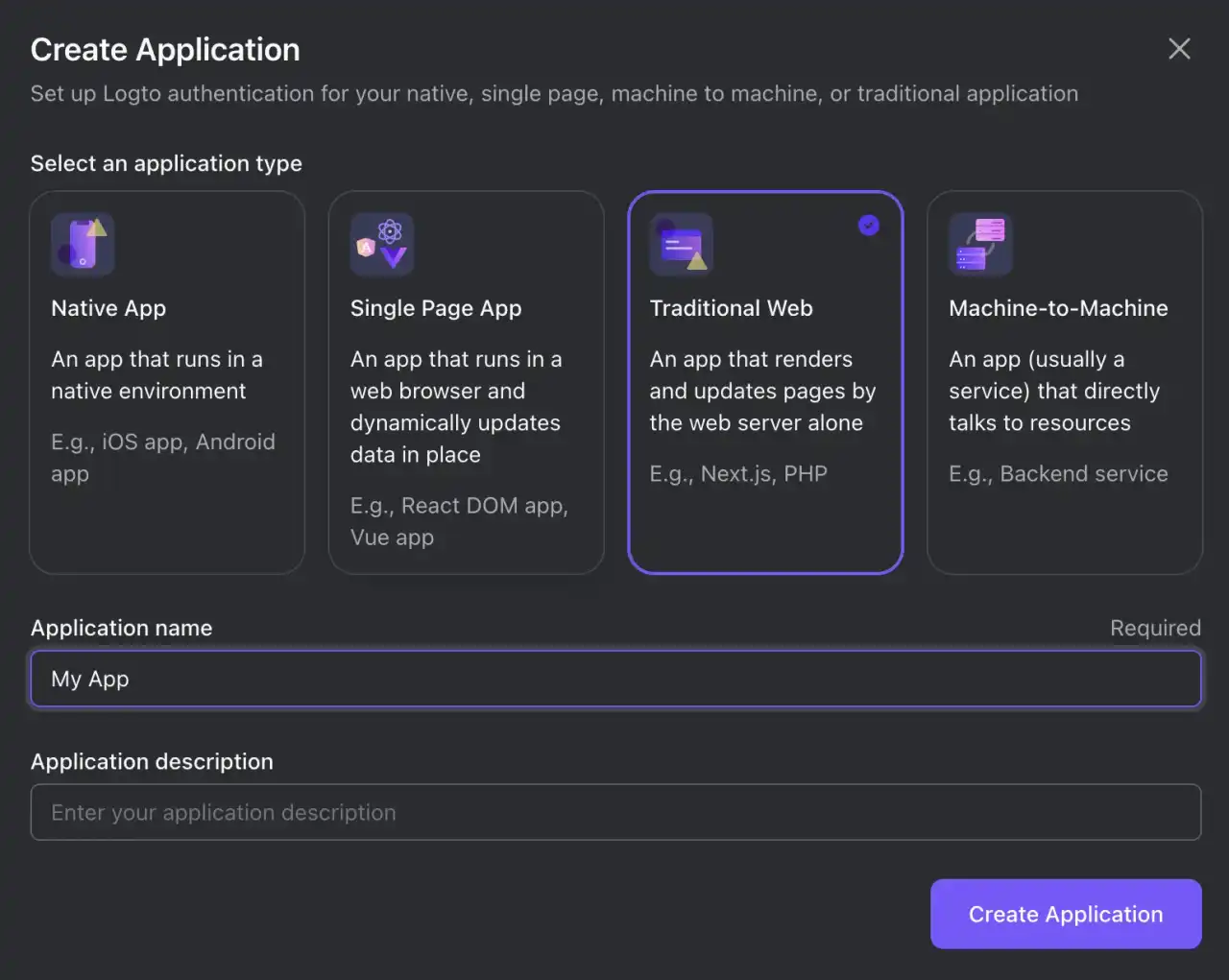This screenshot has width=1229, height=980.
Task: Click the Select an application type heading
Action: coord(166,163)
